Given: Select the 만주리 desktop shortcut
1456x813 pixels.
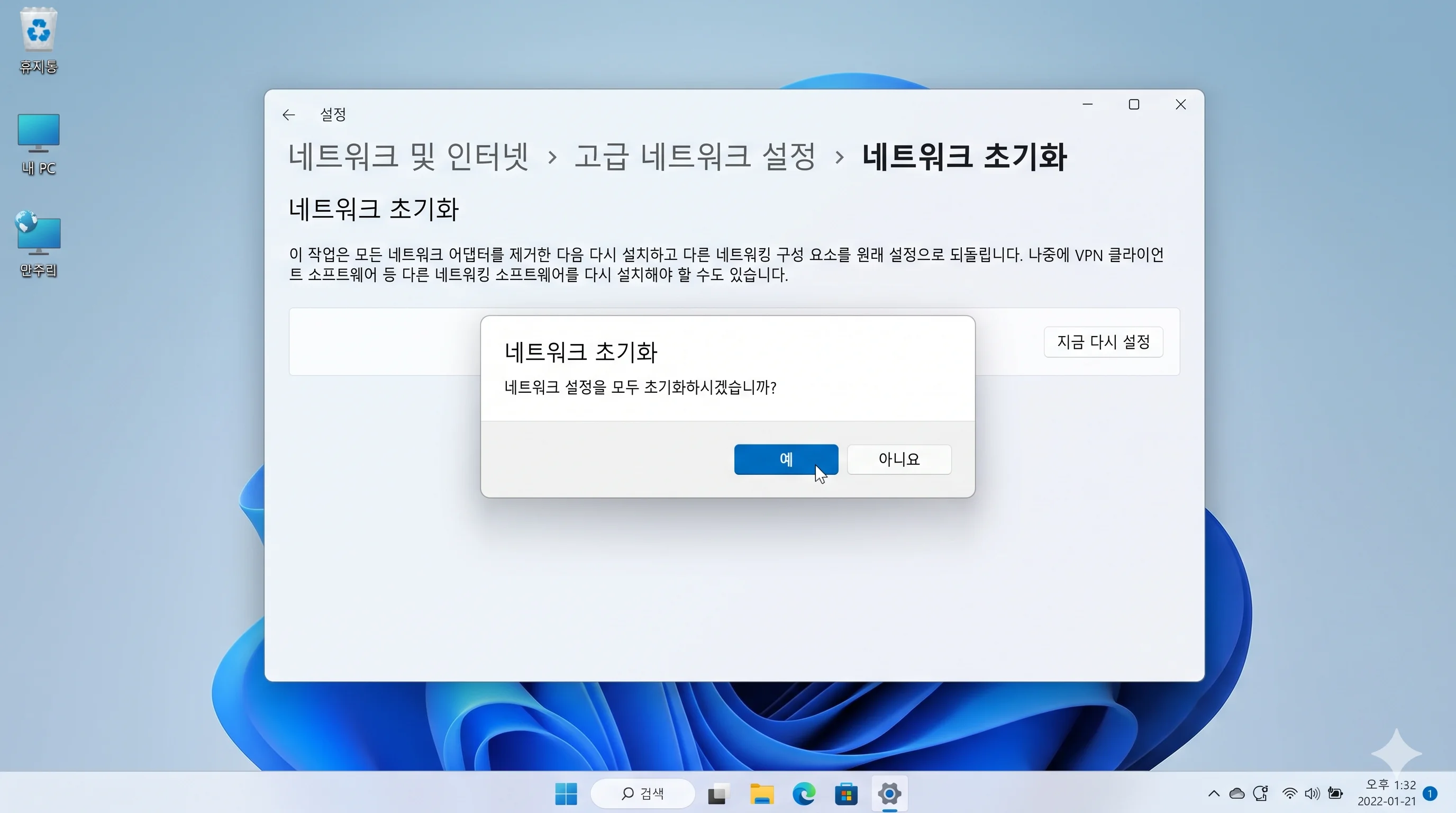Looking at the screenshot, I should [39, 244].
